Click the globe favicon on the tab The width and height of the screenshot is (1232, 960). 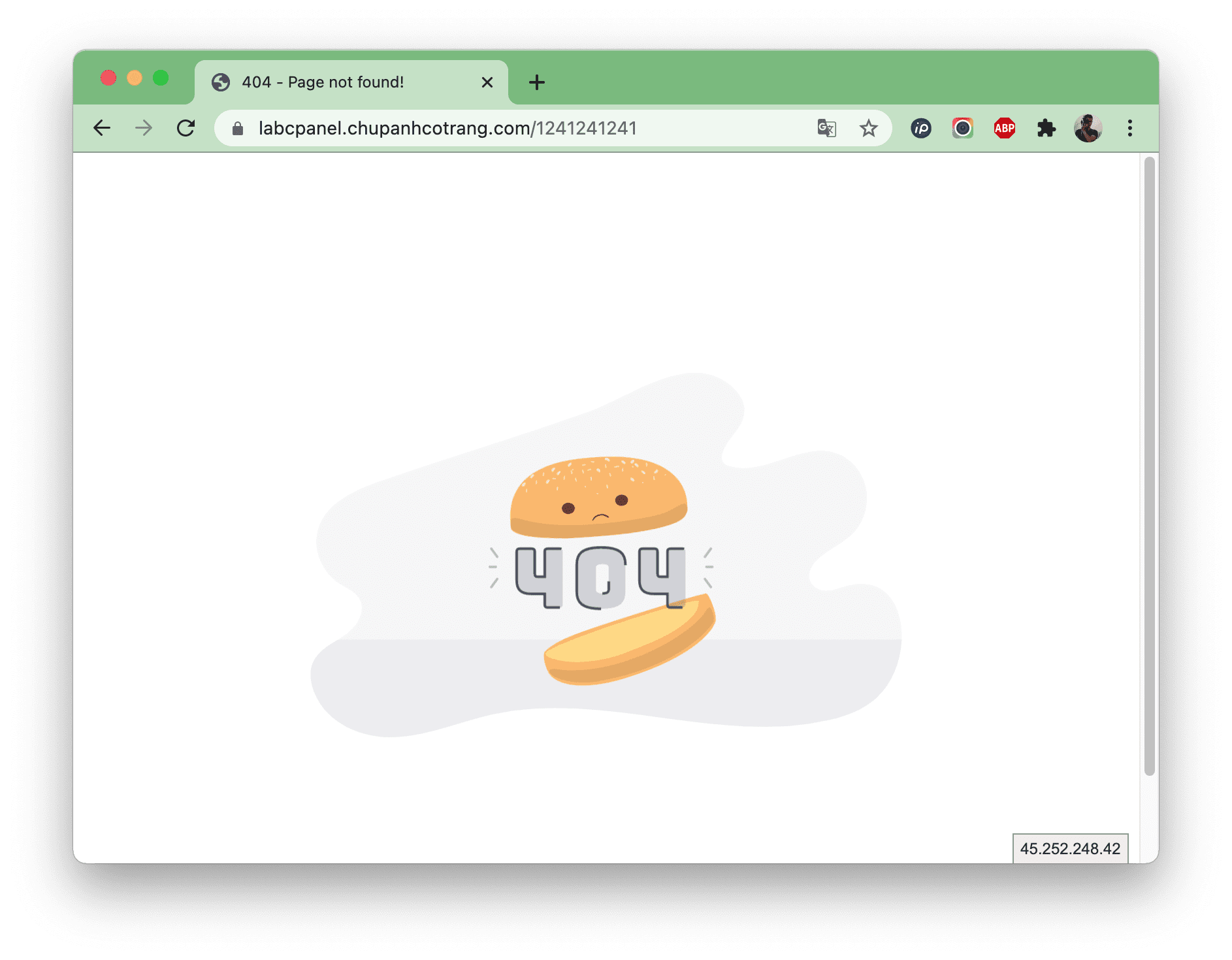pos(221,82)
